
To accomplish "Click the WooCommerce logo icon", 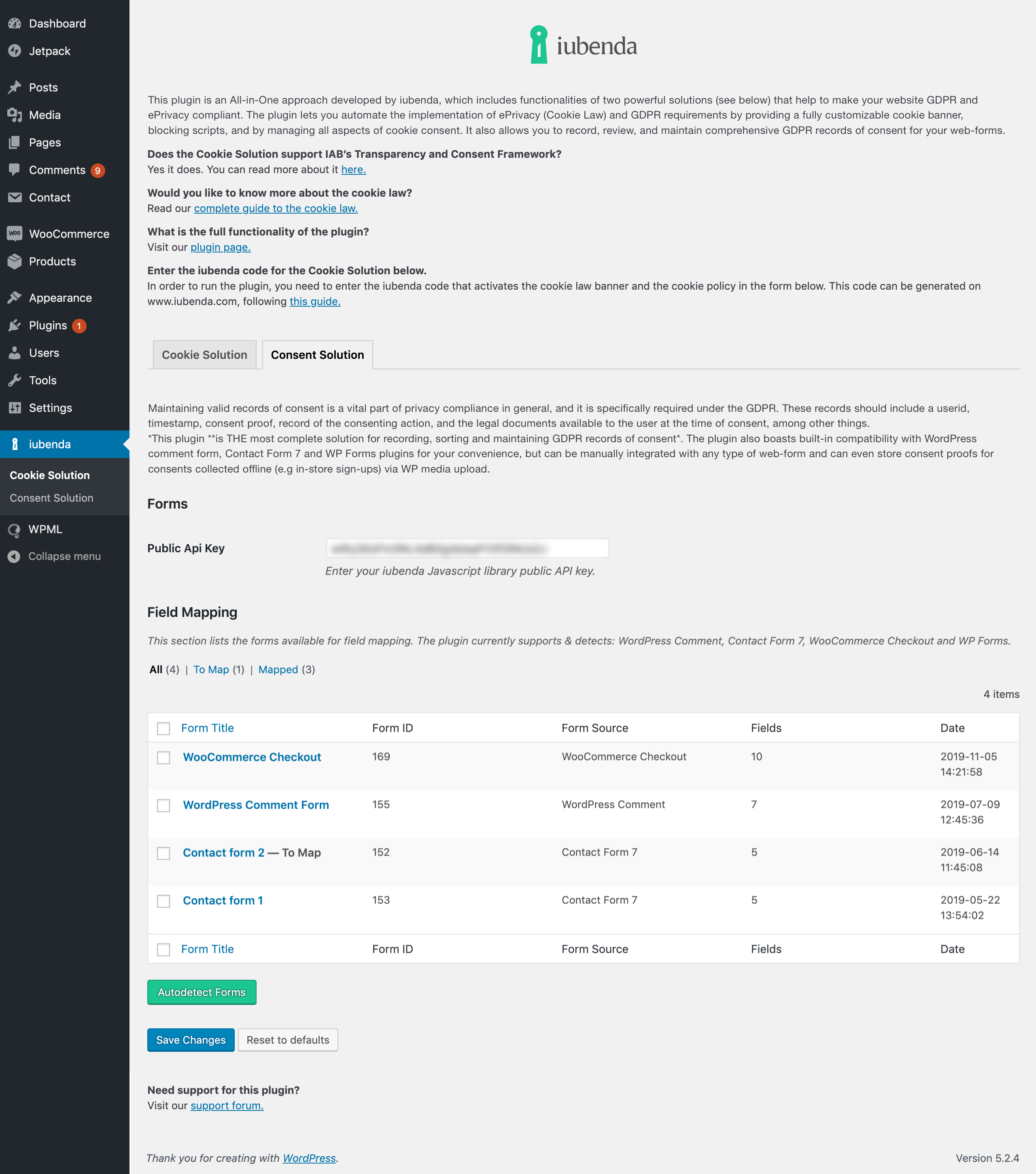I will pos(14,234).
